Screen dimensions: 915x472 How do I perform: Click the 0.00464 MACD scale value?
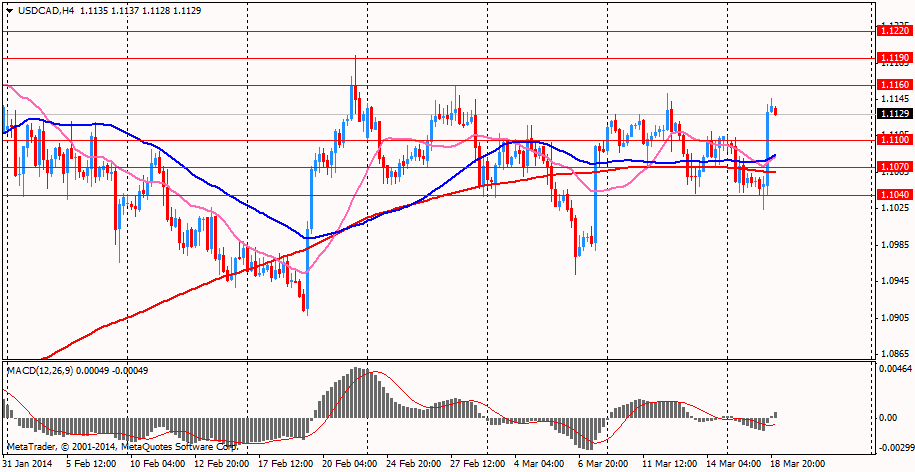point(893,371)
